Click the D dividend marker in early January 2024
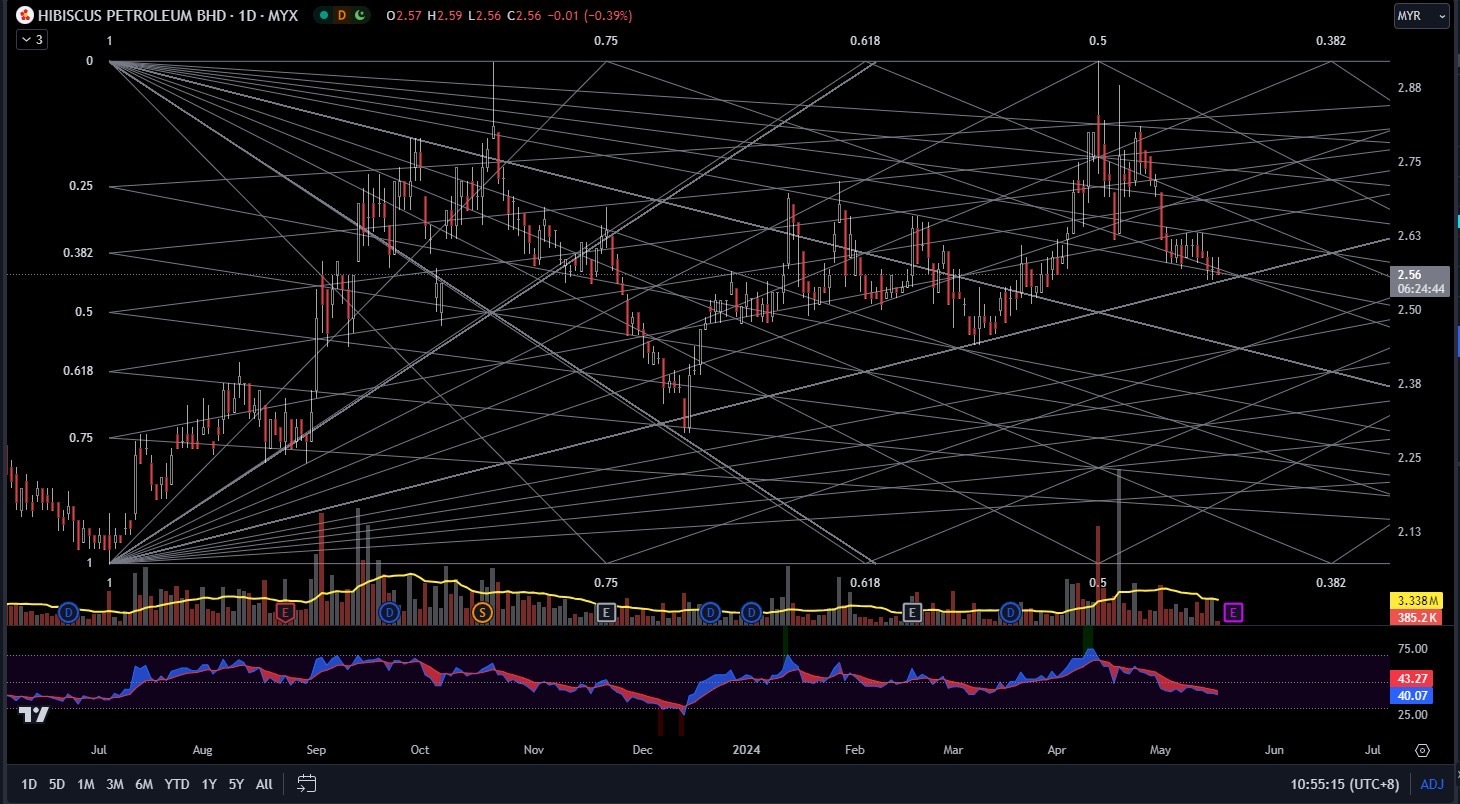This screenshot has height=804, width=1460. (x=752, y=612)
